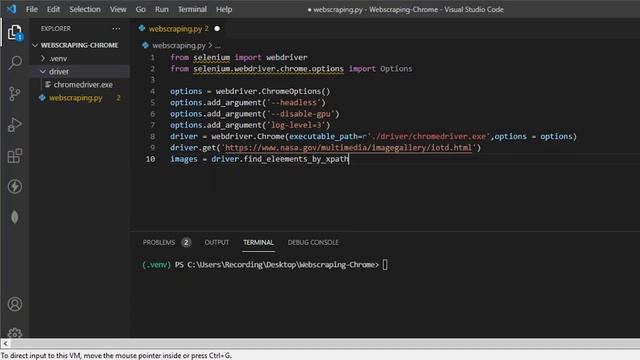The width and height of the screenshot is (640, 360).
Task: Click the breadcrumb Python file icon
Action: pos(145,45)
